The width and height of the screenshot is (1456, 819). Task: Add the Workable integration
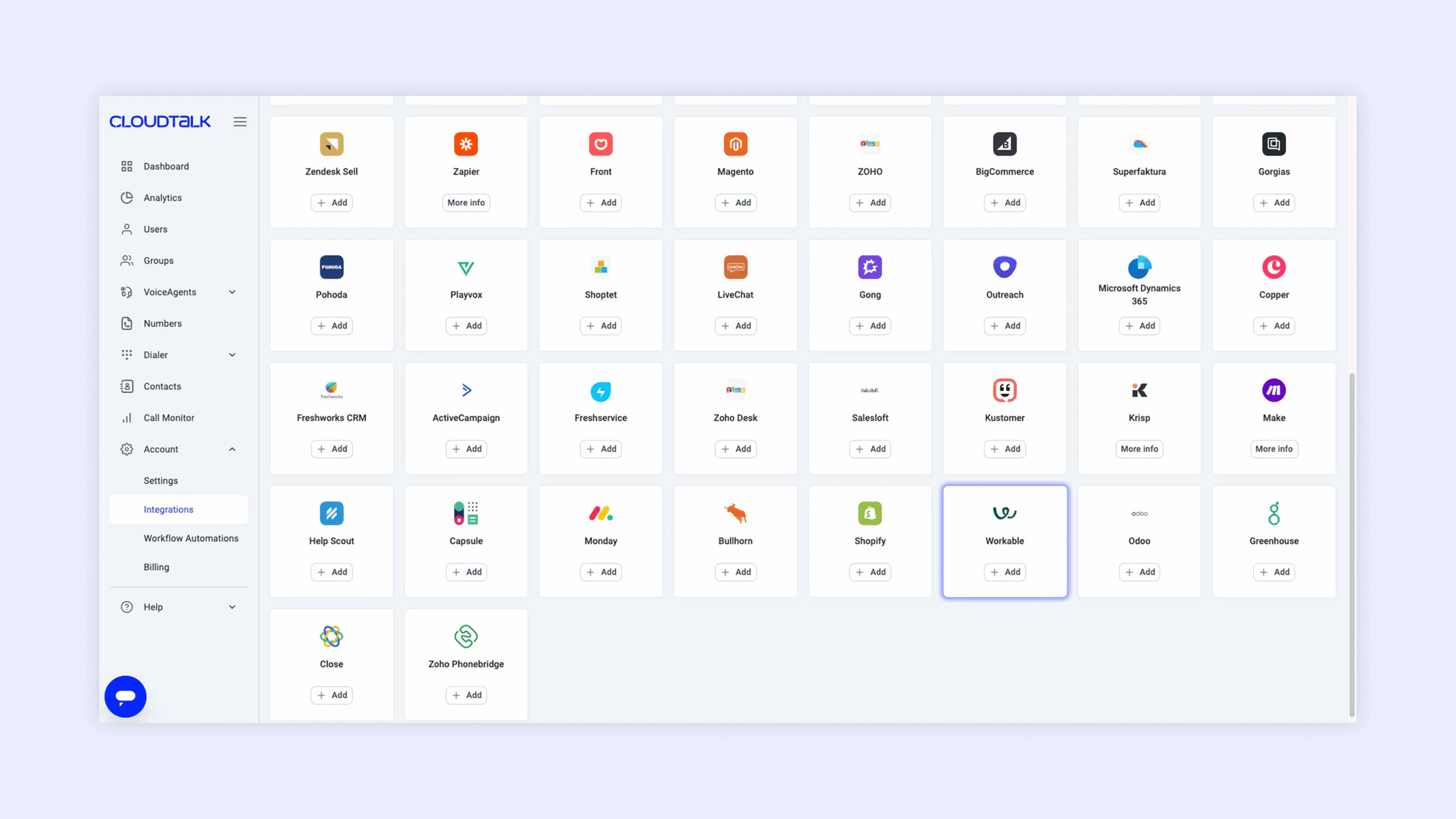pyautogui.click(x=1004, y=572)
